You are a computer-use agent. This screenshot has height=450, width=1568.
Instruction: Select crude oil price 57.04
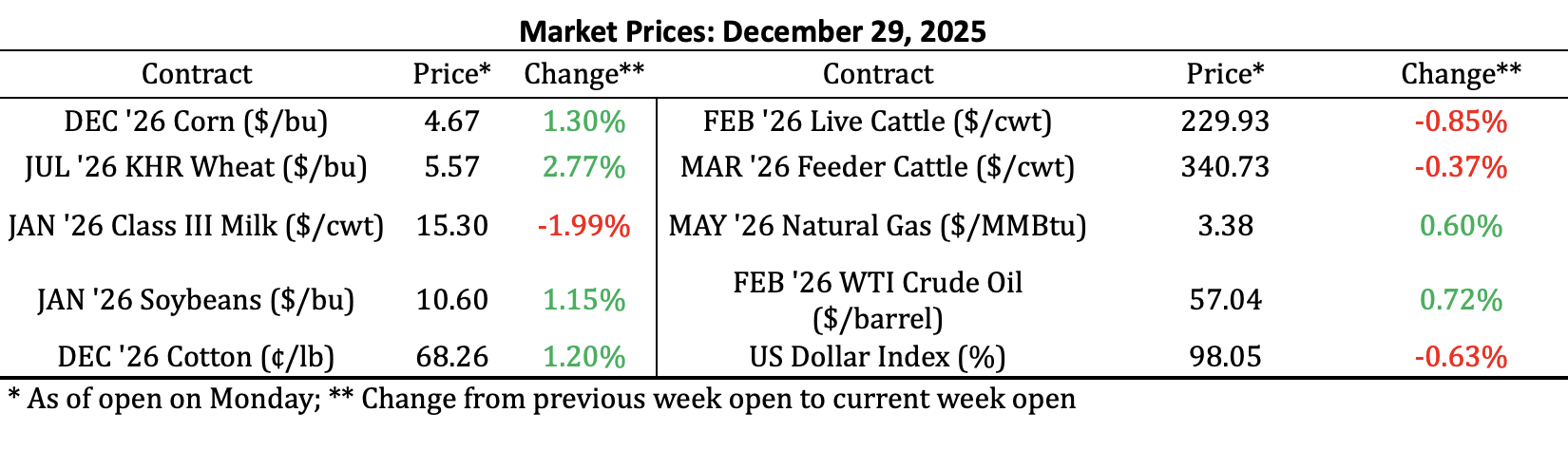(x=1225, y=300)
